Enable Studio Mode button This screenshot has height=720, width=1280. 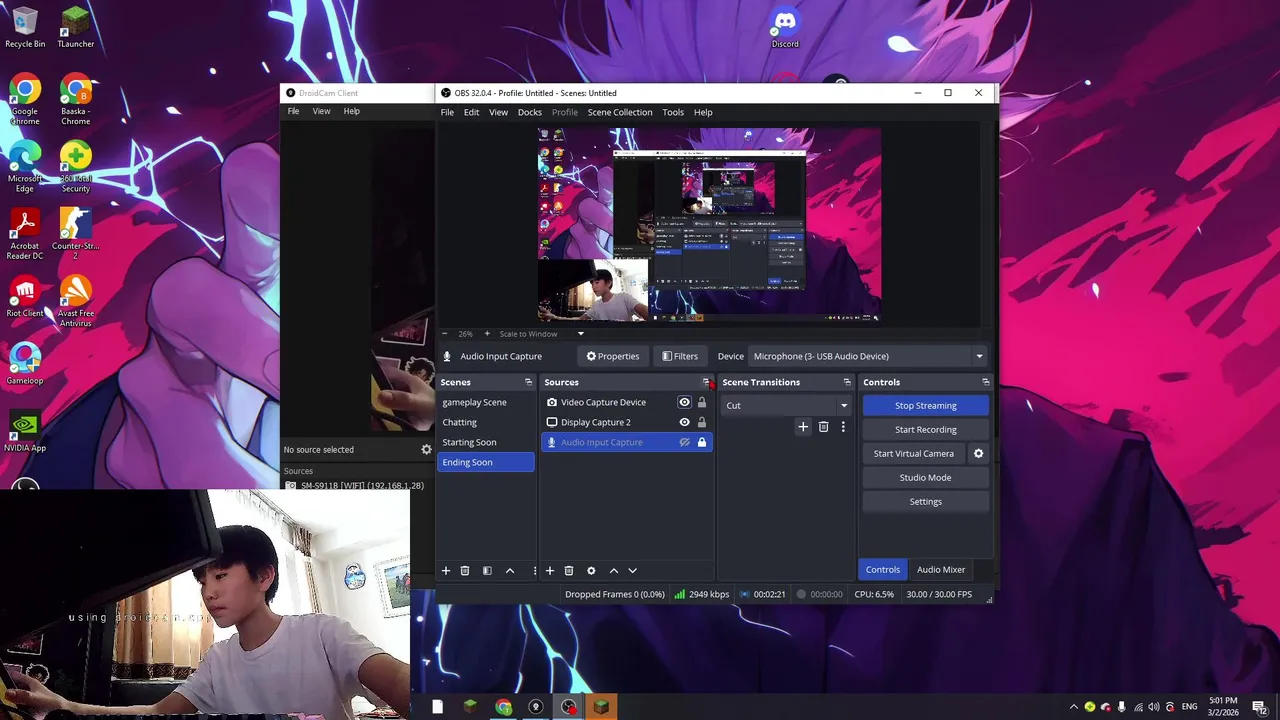(925, 477)
